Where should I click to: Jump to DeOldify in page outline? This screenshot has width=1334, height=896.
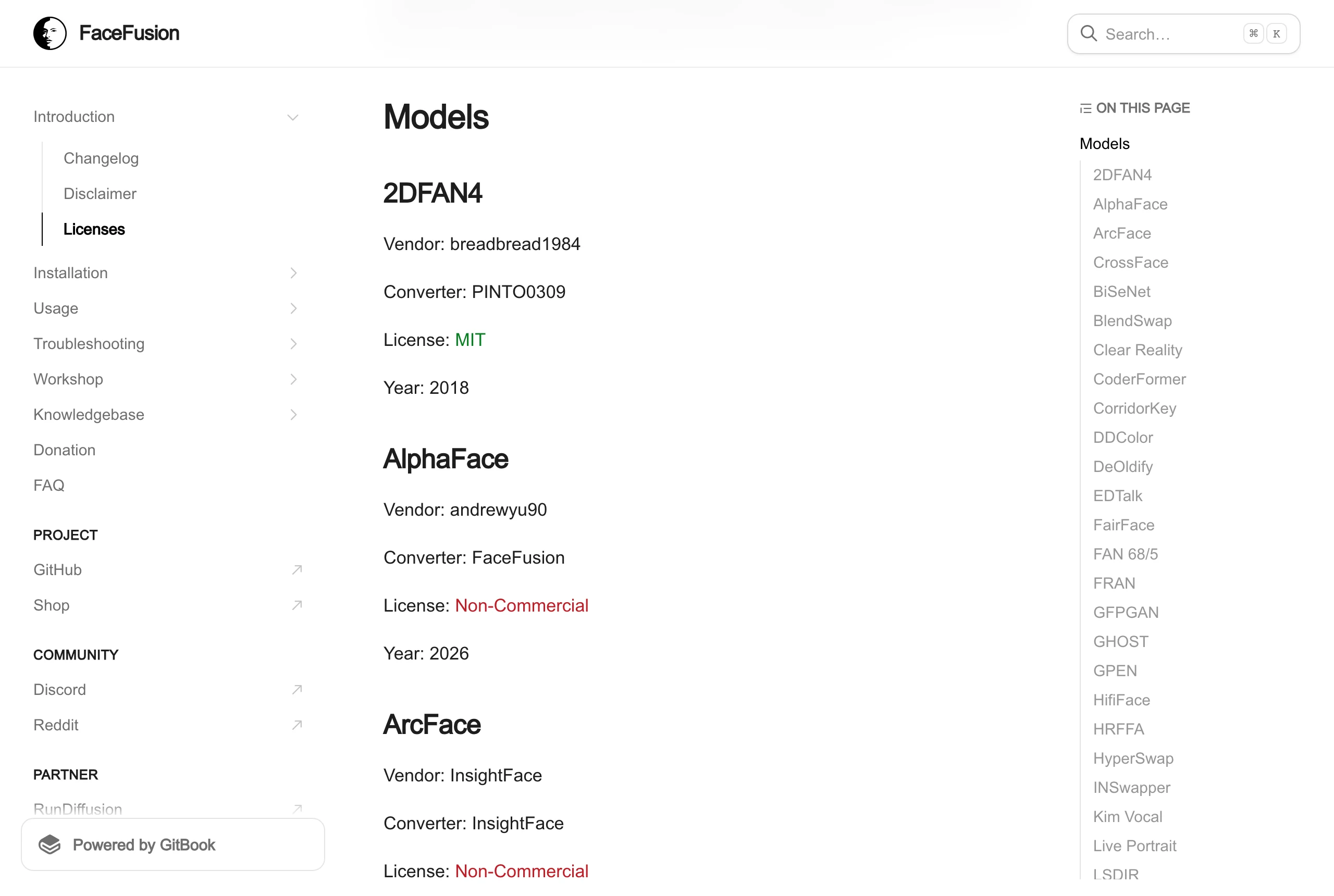[x=1122, y=467]
